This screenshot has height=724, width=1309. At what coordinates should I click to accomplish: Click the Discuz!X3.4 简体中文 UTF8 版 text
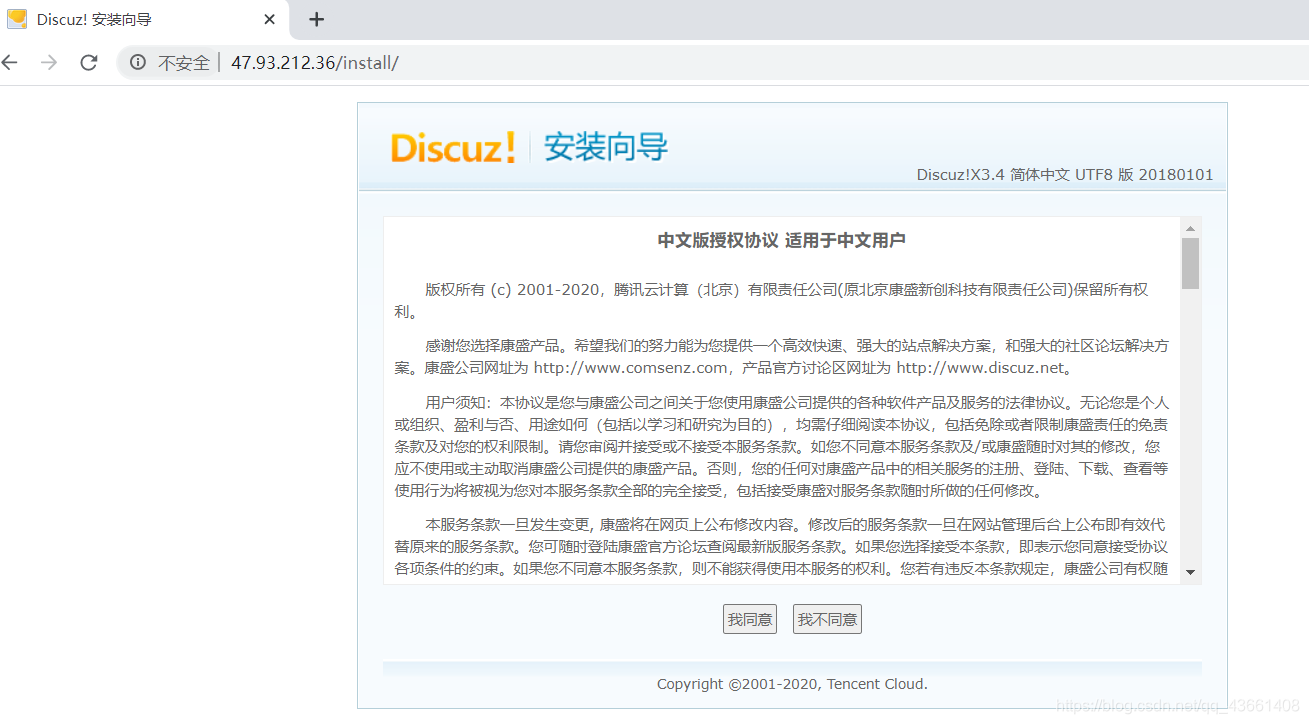[x=1064, y=174]
